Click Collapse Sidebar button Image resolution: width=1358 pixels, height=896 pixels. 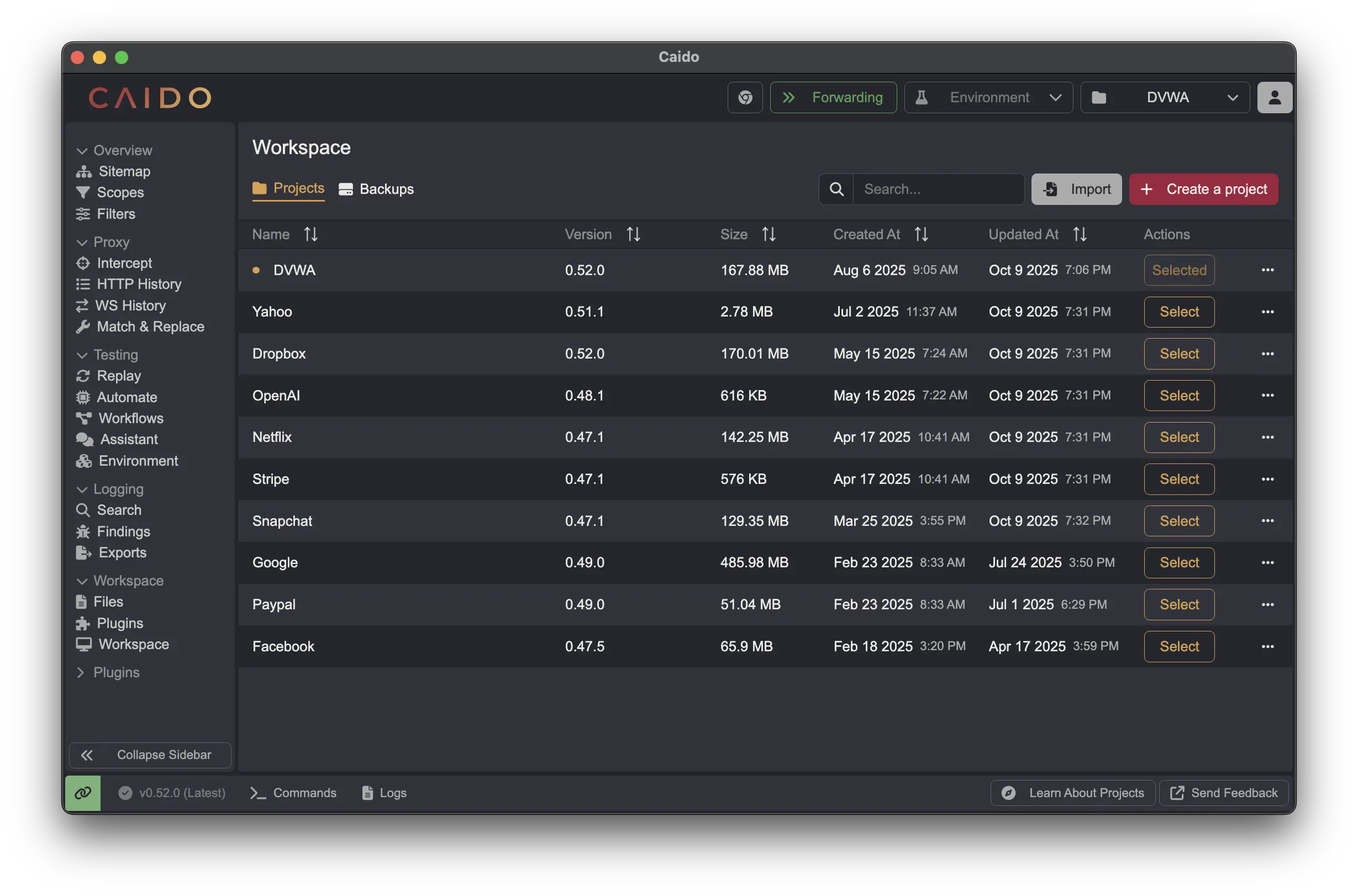[150, 756]
